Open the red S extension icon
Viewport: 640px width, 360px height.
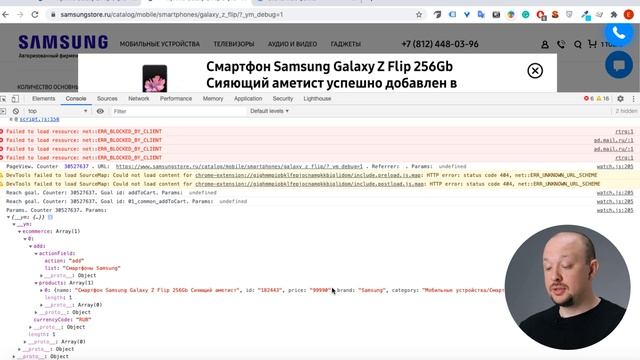pos(555,15)
